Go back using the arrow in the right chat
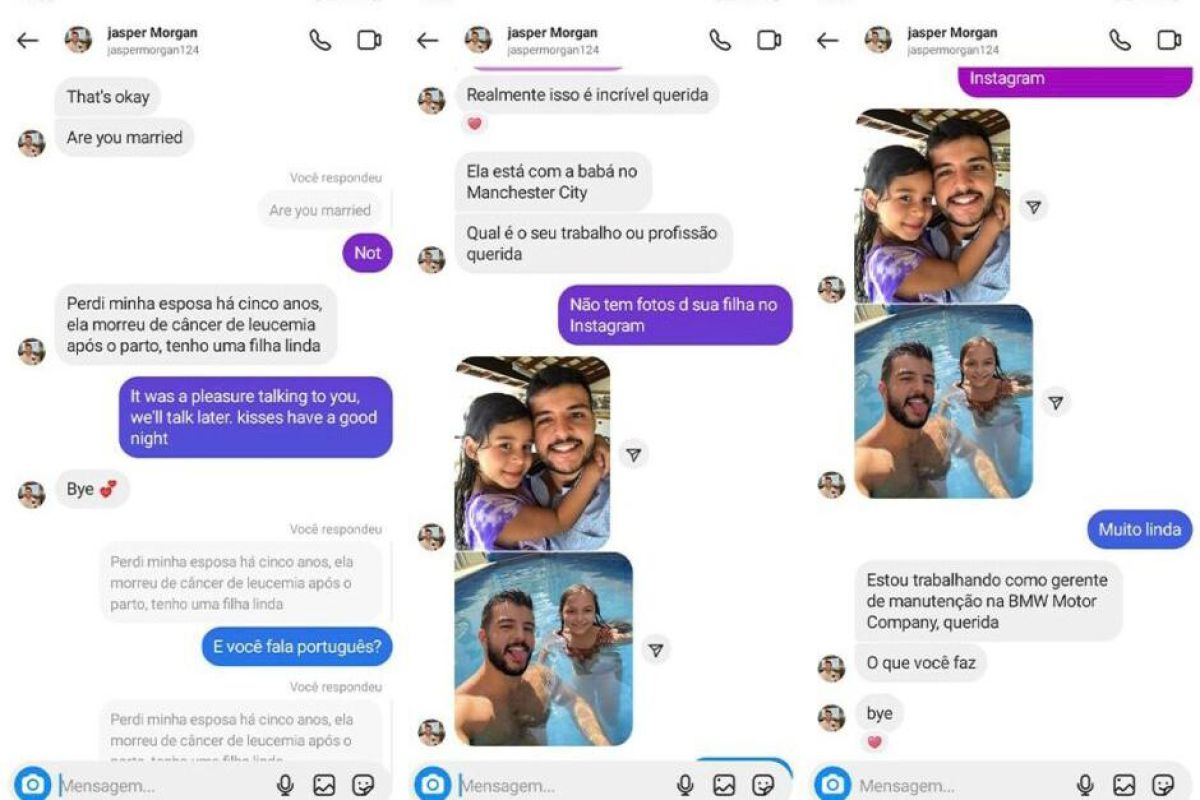This screenshot has width=1200, height=800. [827, 41]
